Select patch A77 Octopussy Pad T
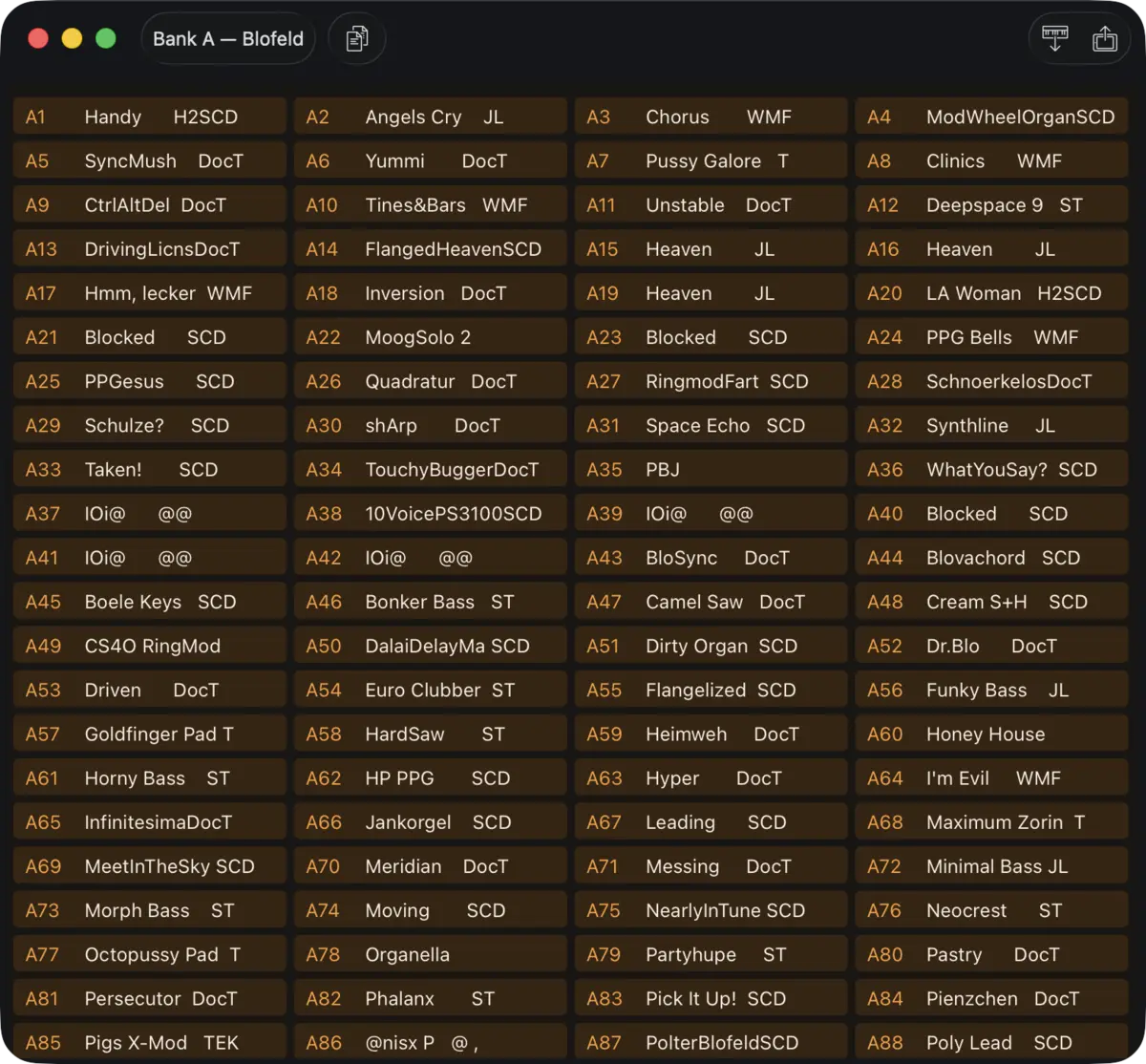The height and width of the screenshot is (1064, 1146). [150, 954]
